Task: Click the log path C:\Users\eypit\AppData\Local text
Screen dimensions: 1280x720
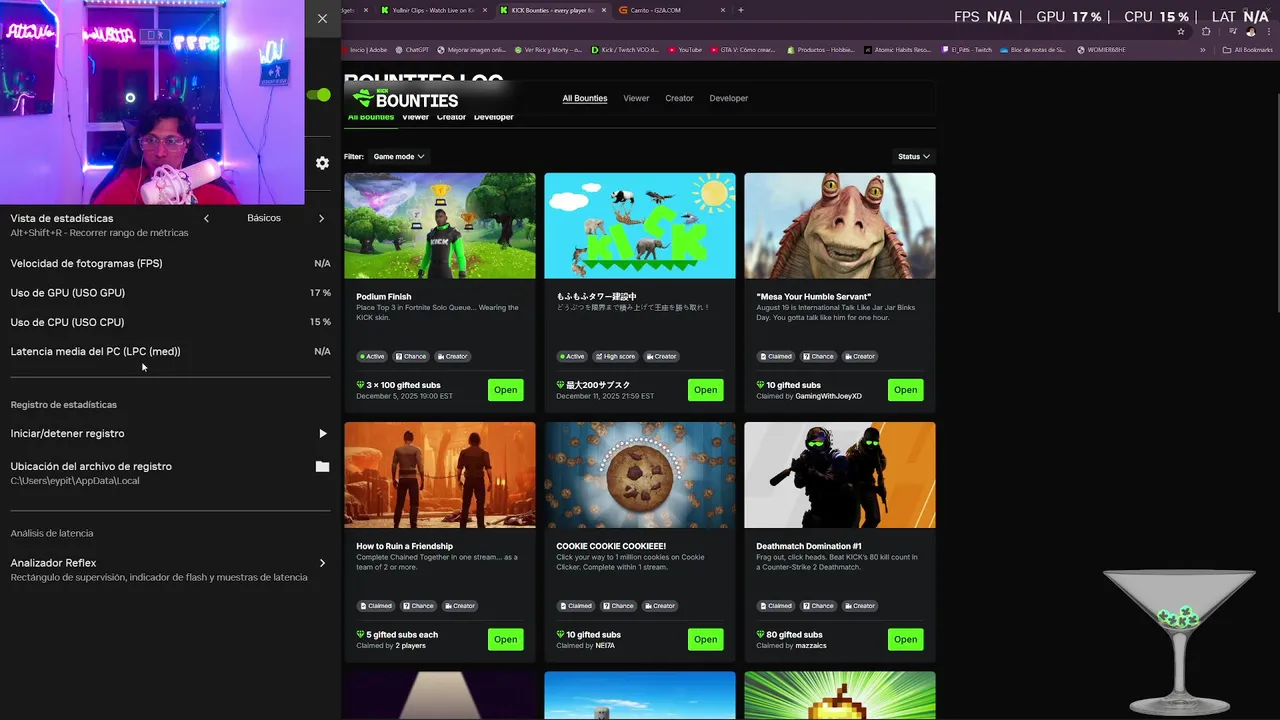Action: point(75,481)
